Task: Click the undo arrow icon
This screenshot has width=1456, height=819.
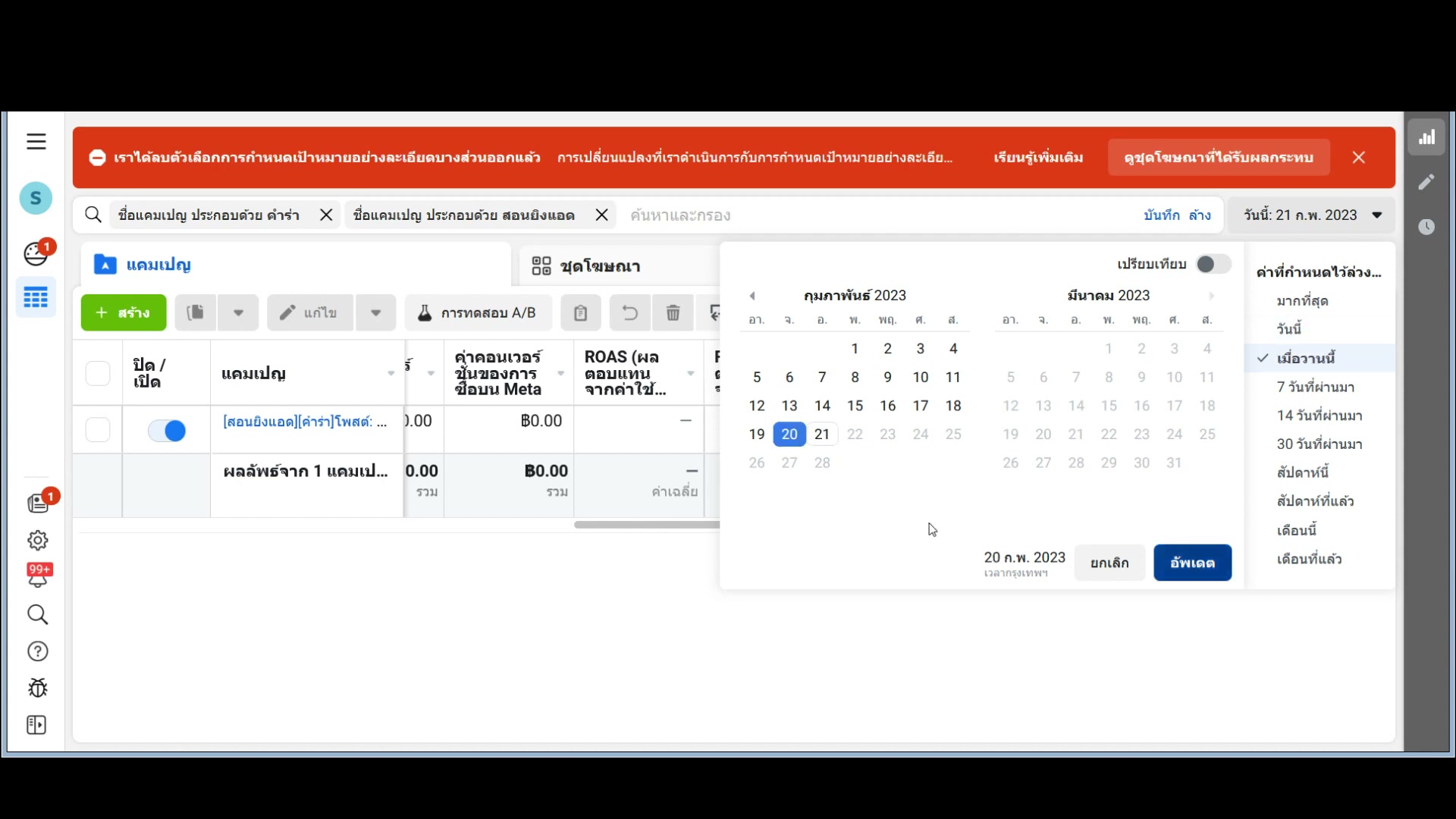Action: point(629,312)
